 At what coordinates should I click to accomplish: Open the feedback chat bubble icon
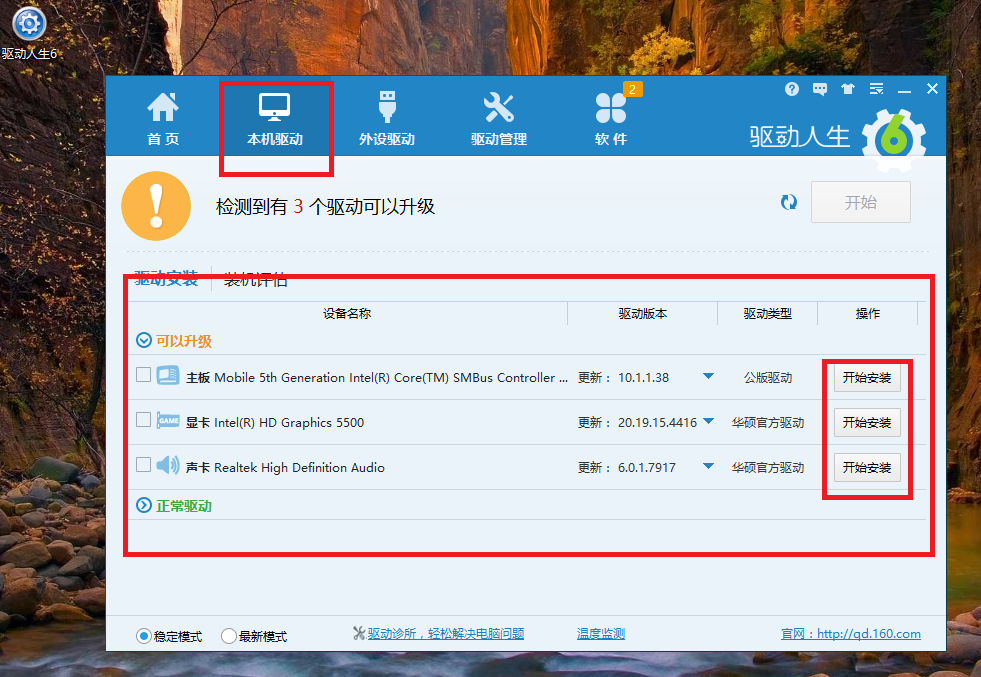(x=820, y=89)
